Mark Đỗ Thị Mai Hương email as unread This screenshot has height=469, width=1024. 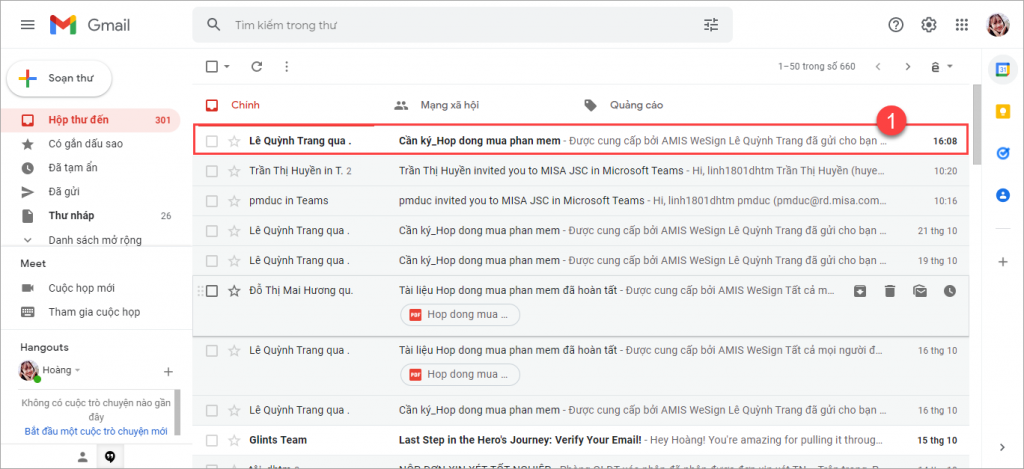point(920,291)
